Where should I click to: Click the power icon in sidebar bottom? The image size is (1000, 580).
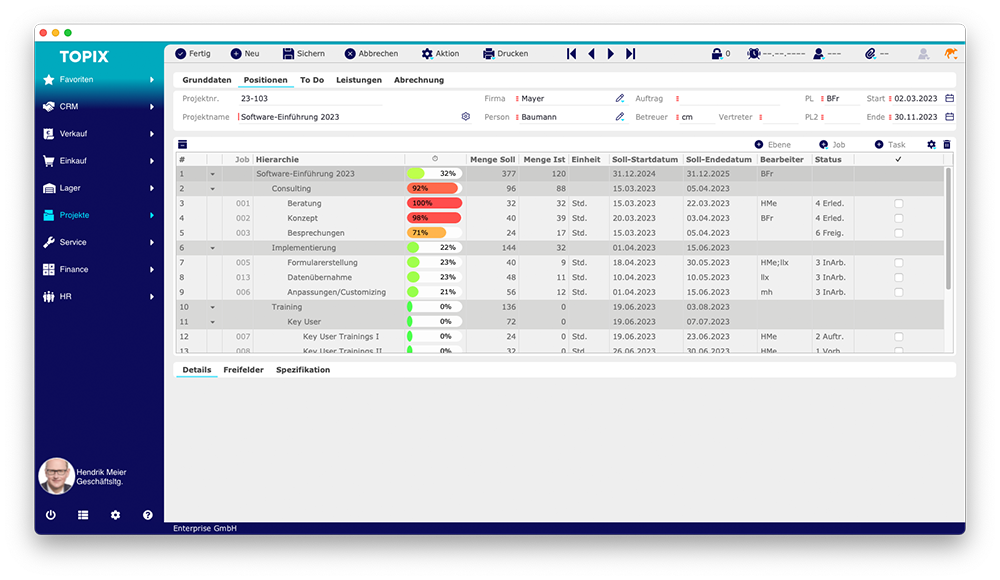click(x=51, y=515)
